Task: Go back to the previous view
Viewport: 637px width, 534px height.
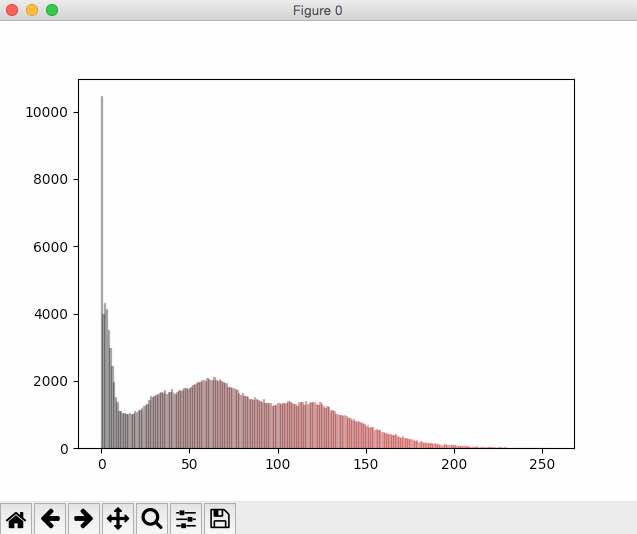Action: (x=50, y=519)
